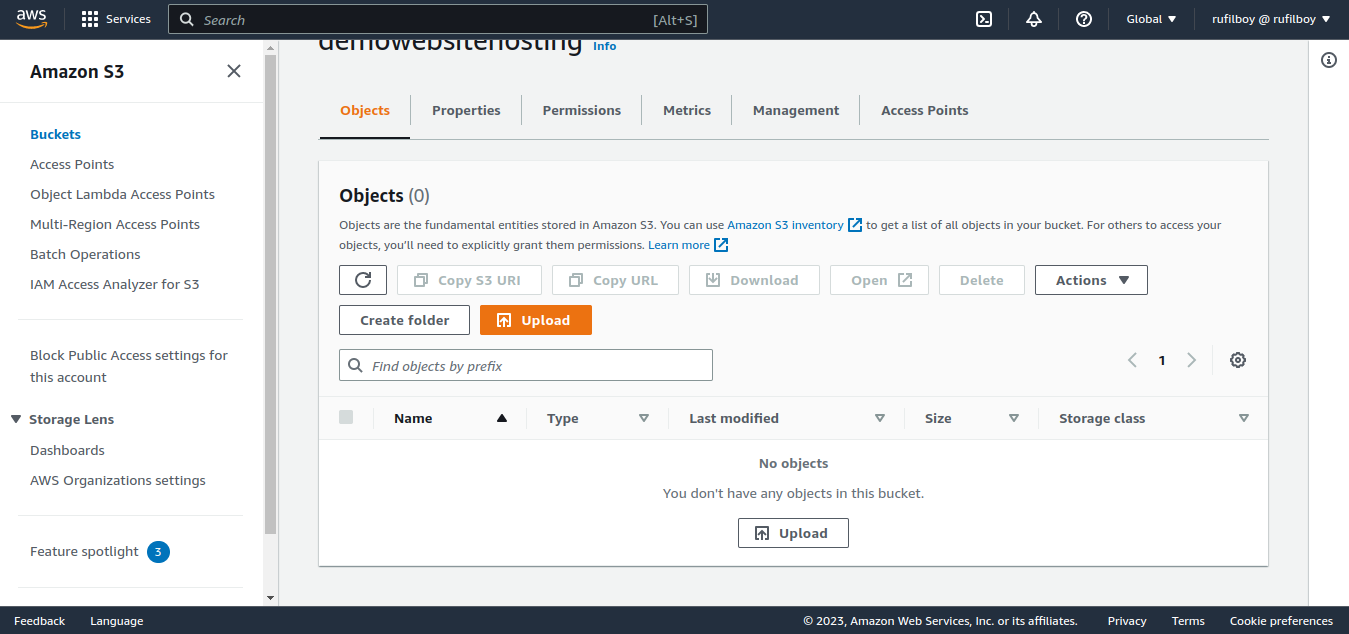Switch to the Permissions tab
1349x634 pixels.
tap(582, 110)
